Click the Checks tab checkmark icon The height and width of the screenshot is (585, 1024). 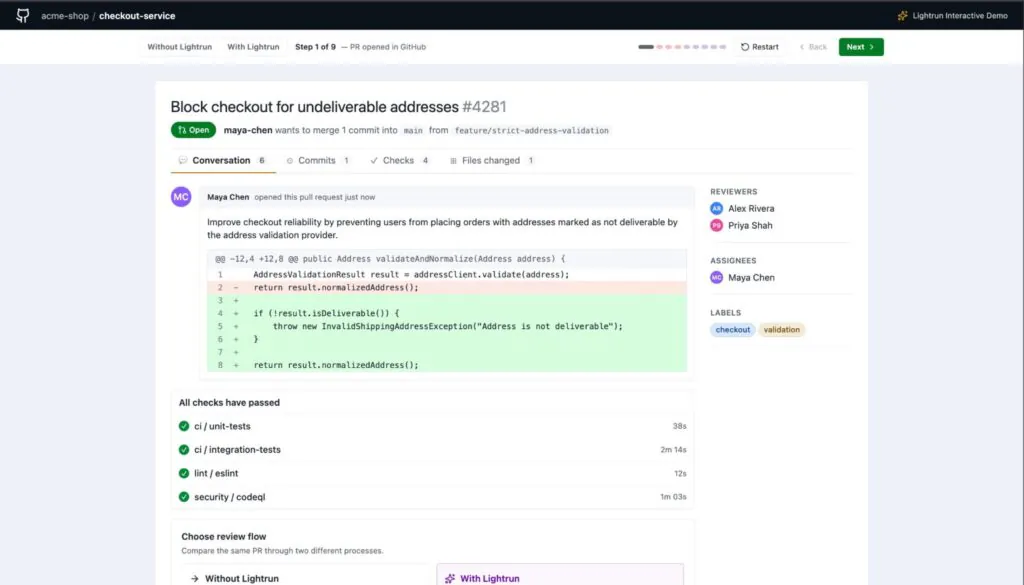[x=374, y=161]
